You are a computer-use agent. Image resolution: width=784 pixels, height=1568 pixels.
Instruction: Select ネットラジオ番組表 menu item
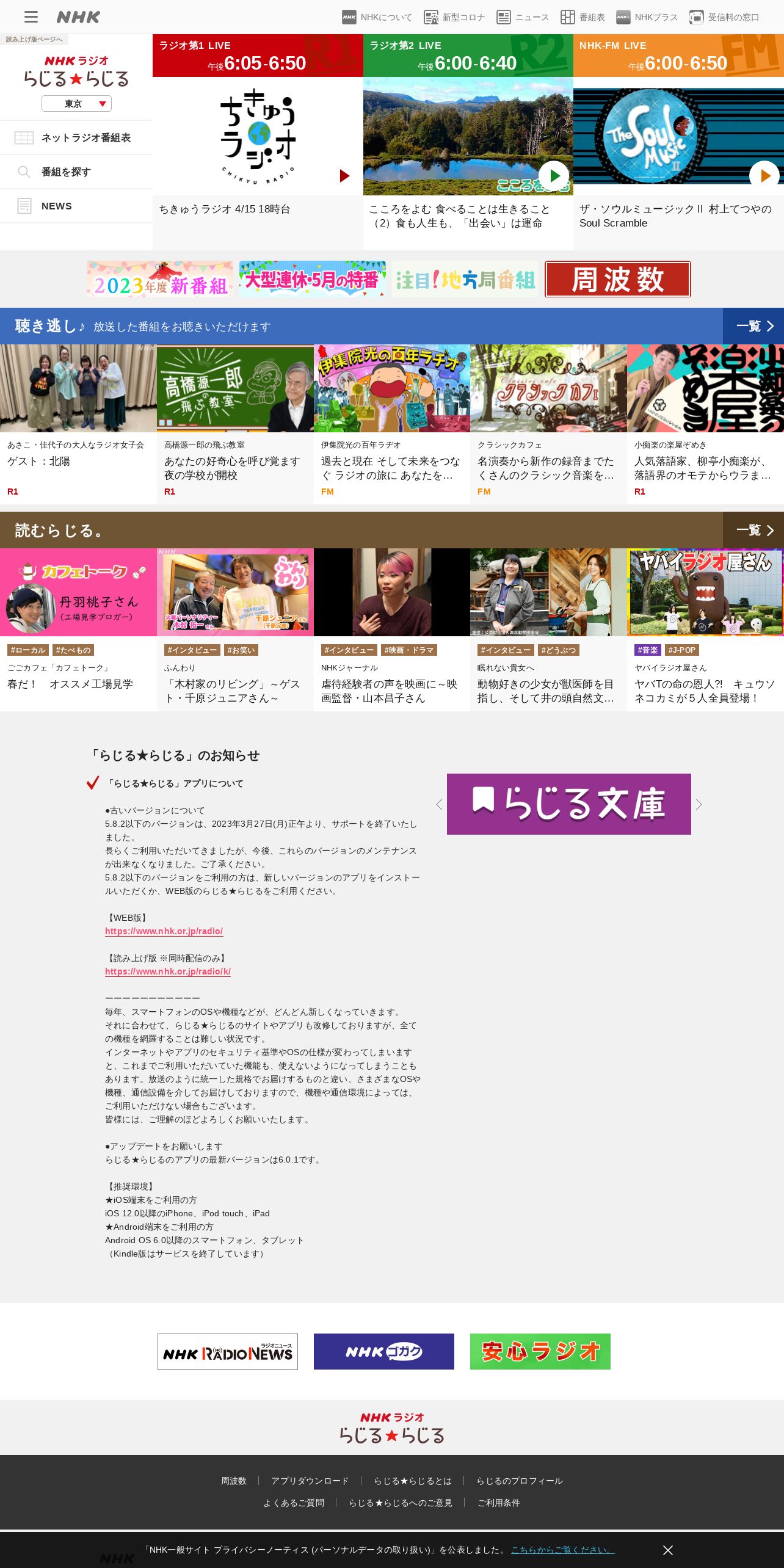(76, 138)
